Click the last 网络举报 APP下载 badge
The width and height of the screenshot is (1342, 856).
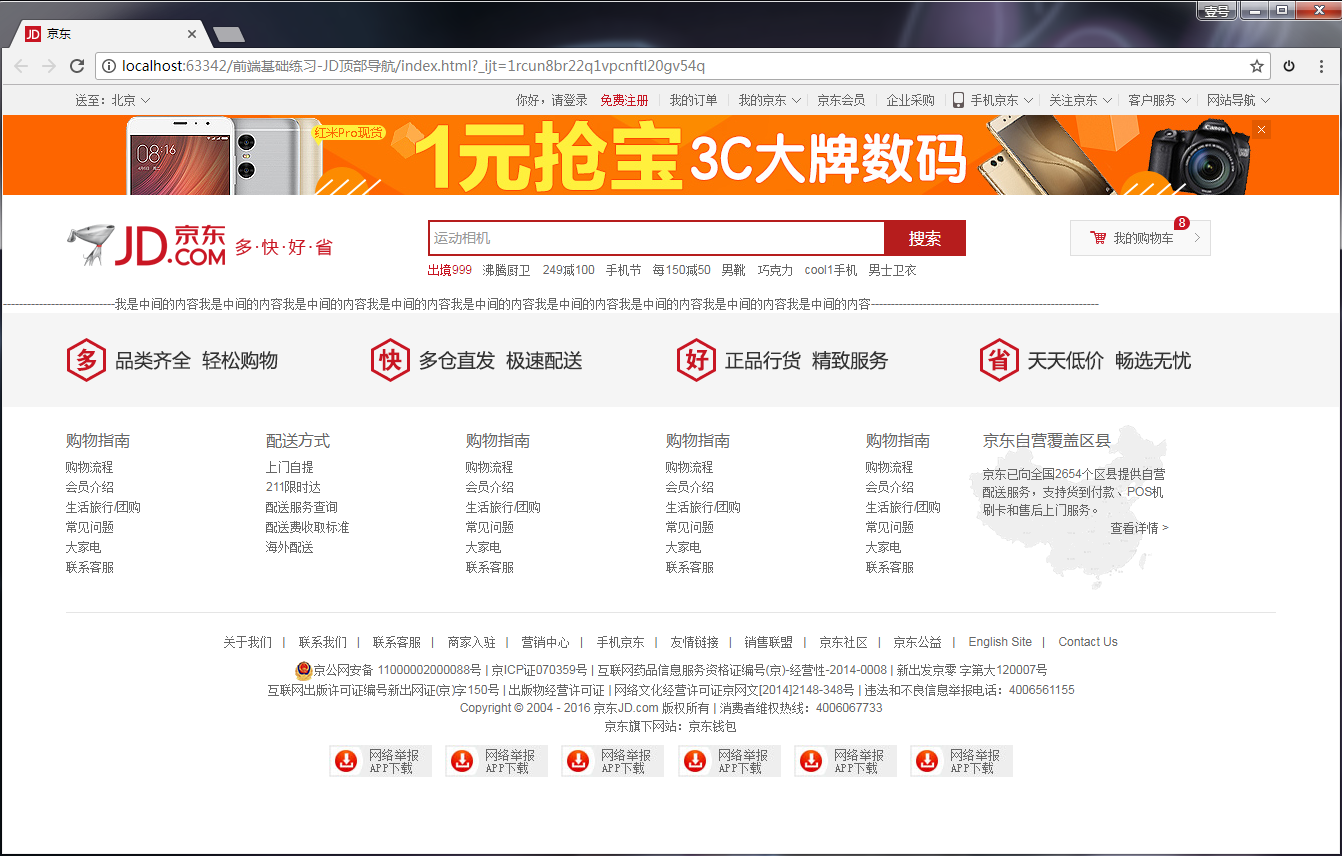pyautogui.click(x=961, y=761)
